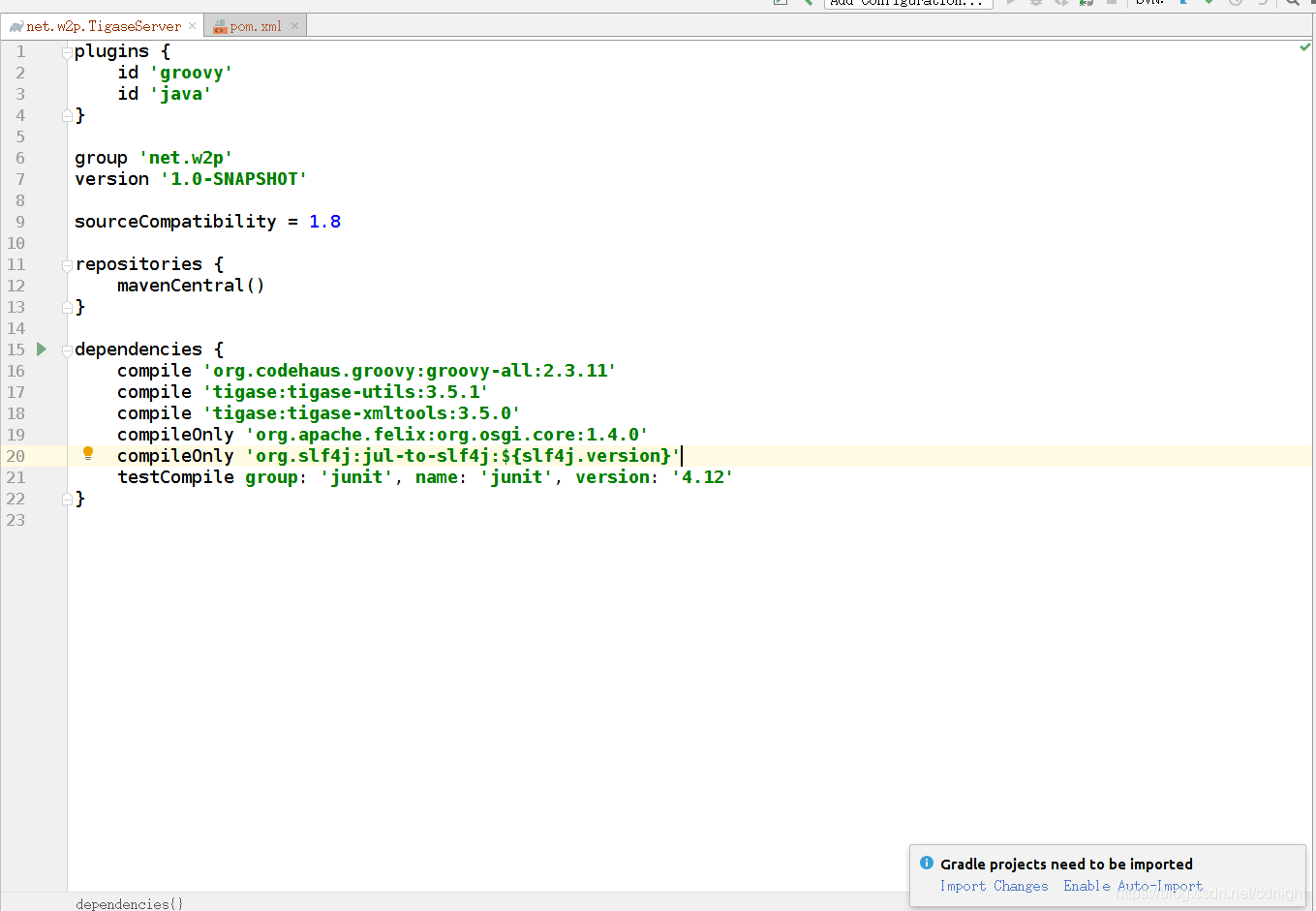Click the '4.12' junit version value
The image size is (1316, 911).
point(702,477)
